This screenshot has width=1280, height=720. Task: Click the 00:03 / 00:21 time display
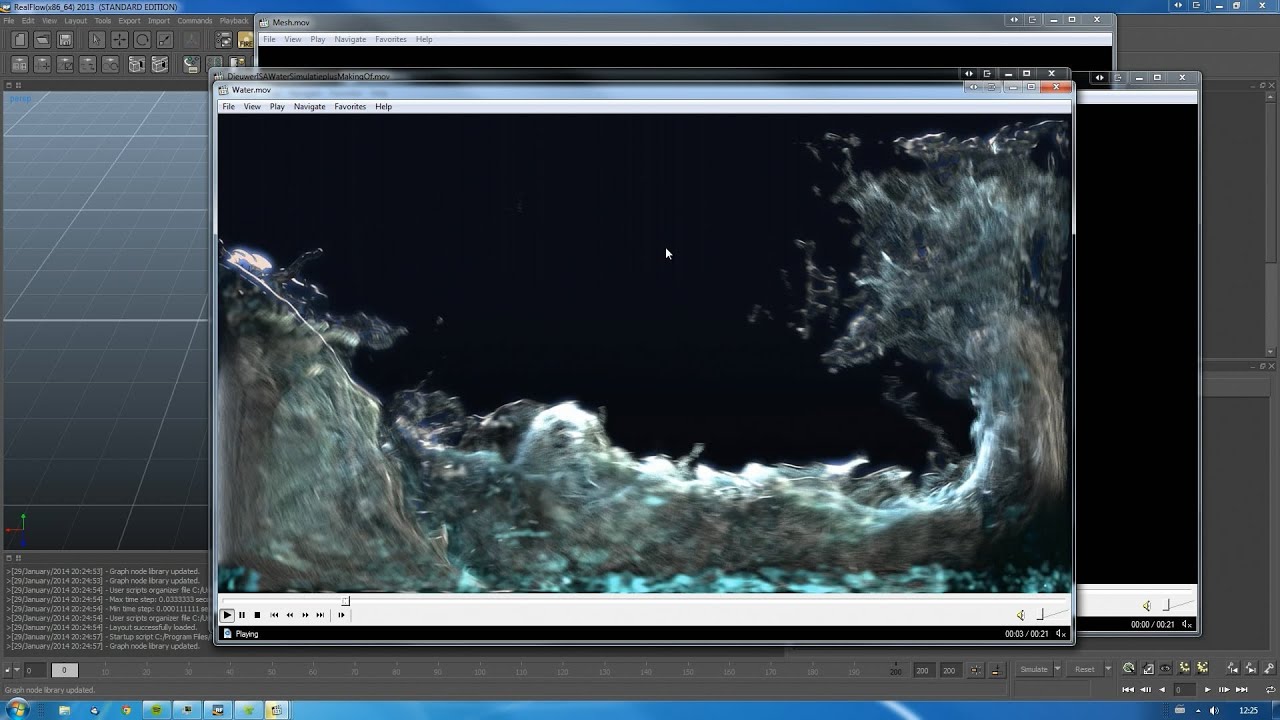click(x=1026, y=634)
